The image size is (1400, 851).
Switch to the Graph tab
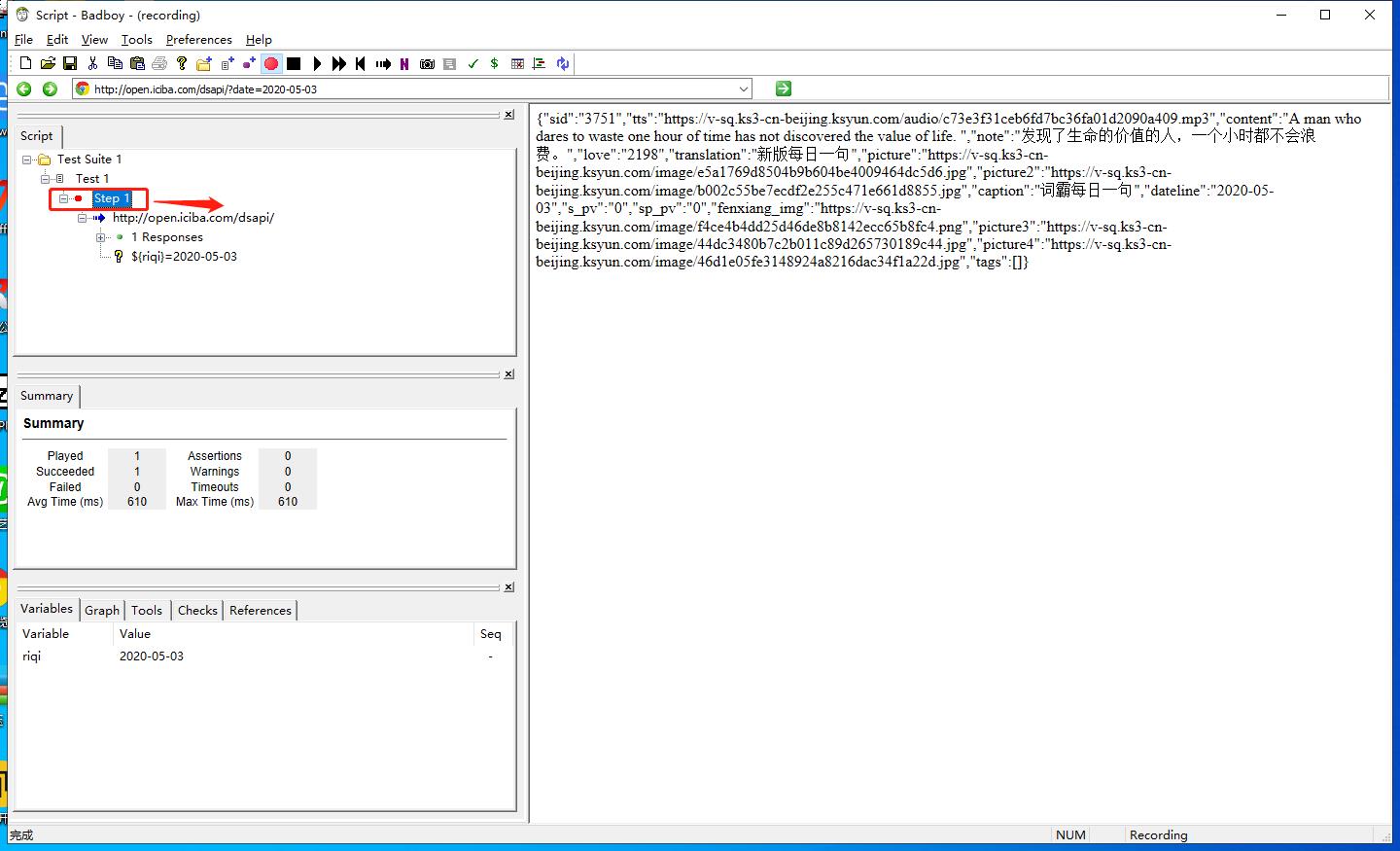click(102, 610)
